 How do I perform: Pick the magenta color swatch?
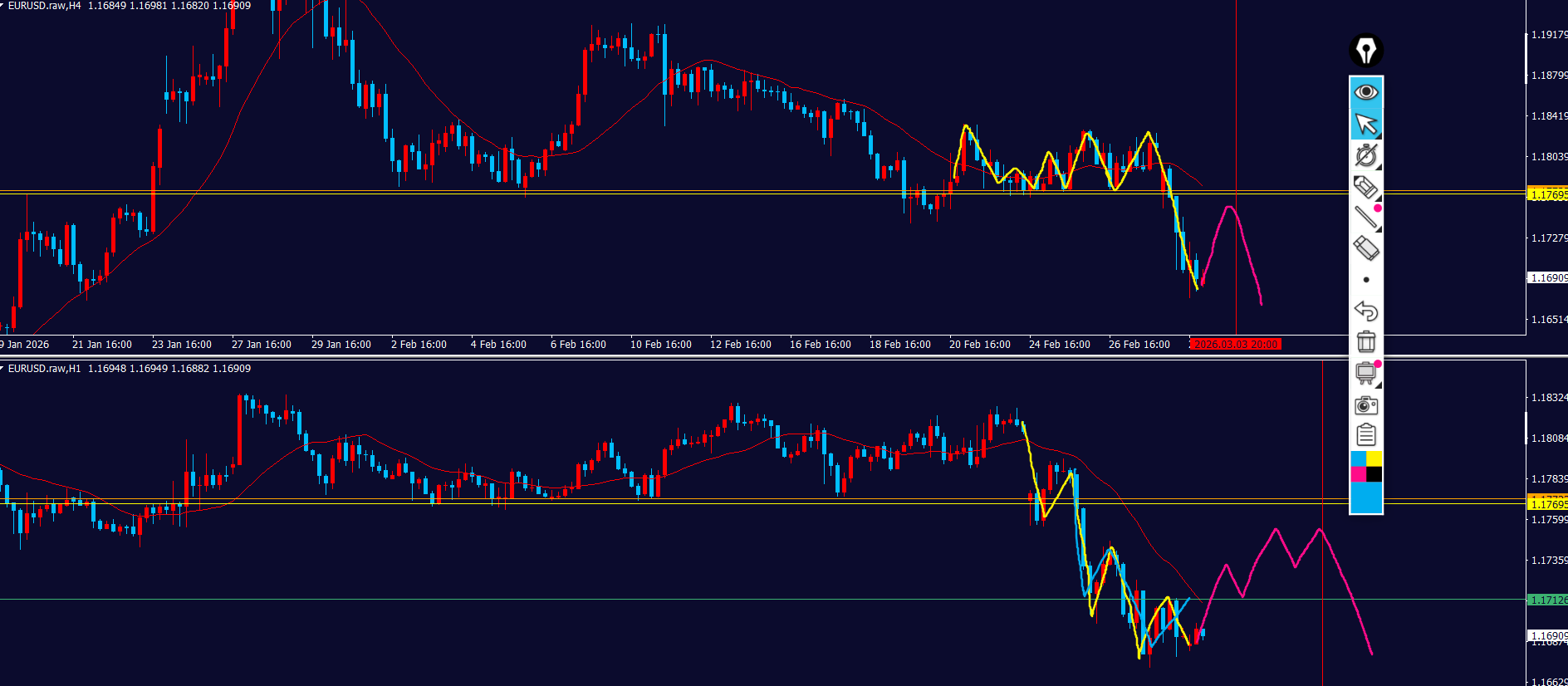pos(1359,474)
